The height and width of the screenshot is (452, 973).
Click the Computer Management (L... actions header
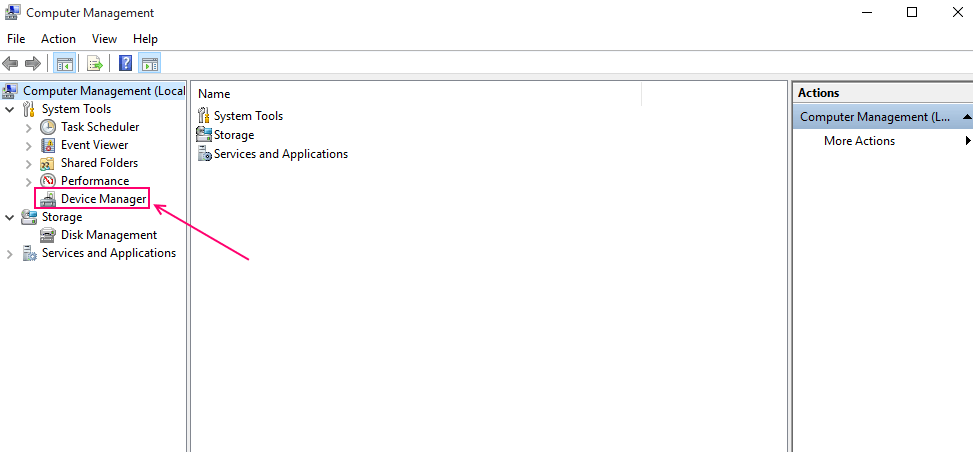point(883,117)
